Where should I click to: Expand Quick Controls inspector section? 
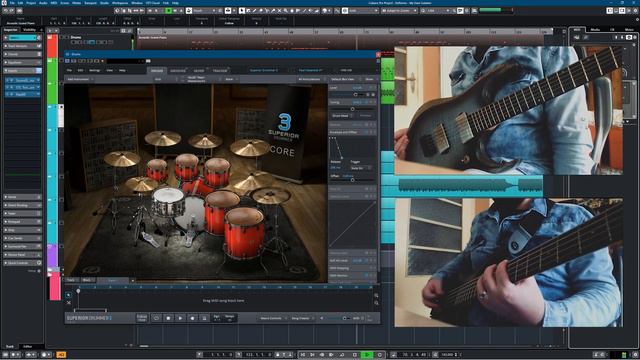pyautogui.click(x=22, y=263)
